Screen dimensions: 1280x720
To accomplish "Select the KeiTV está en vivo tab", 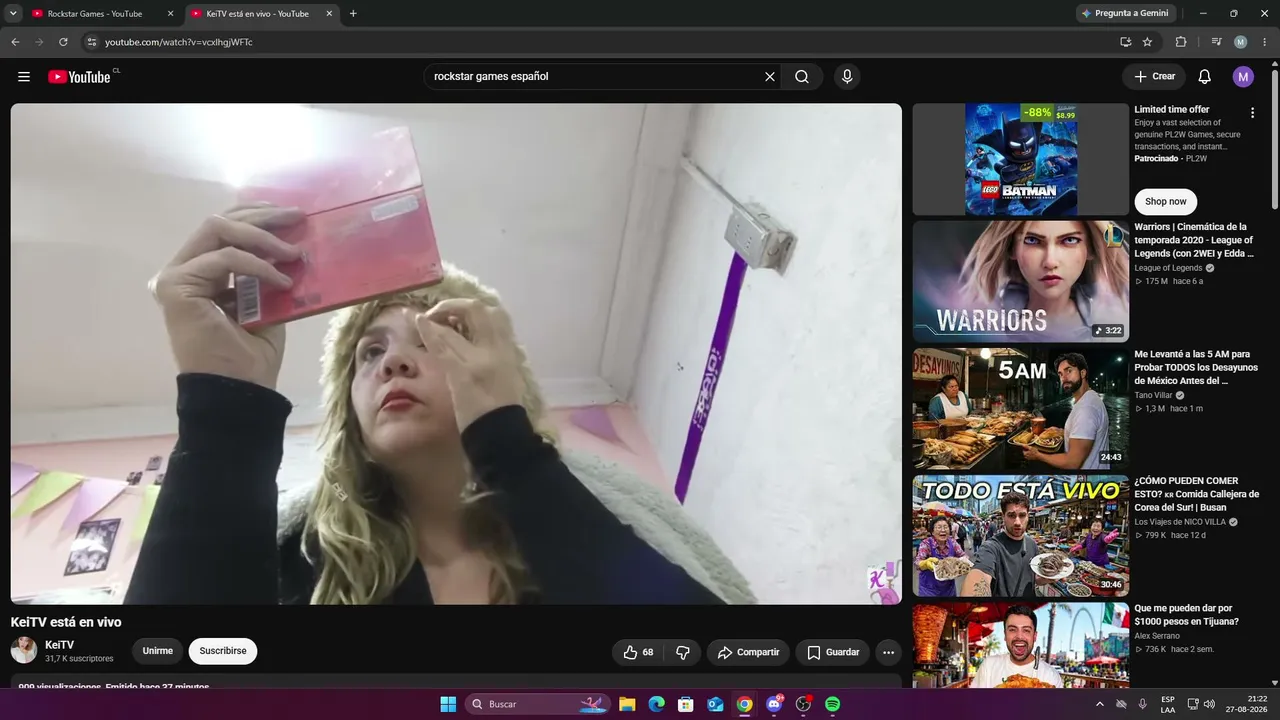I will tap(258, 14).
